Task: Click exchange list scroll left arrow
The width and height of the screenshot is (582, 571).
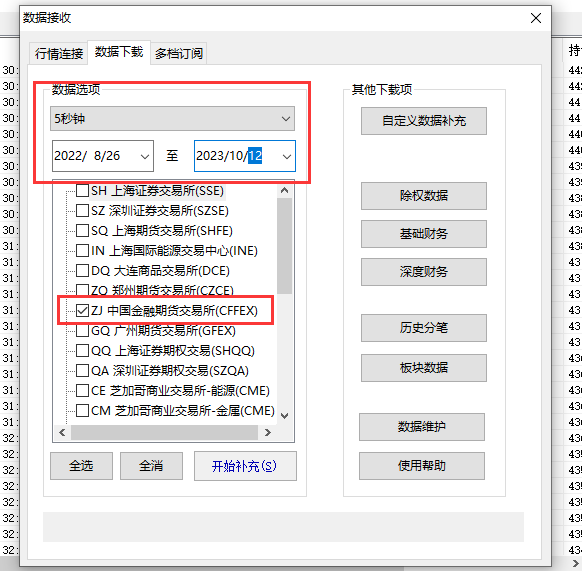Action: pos(62,433)
